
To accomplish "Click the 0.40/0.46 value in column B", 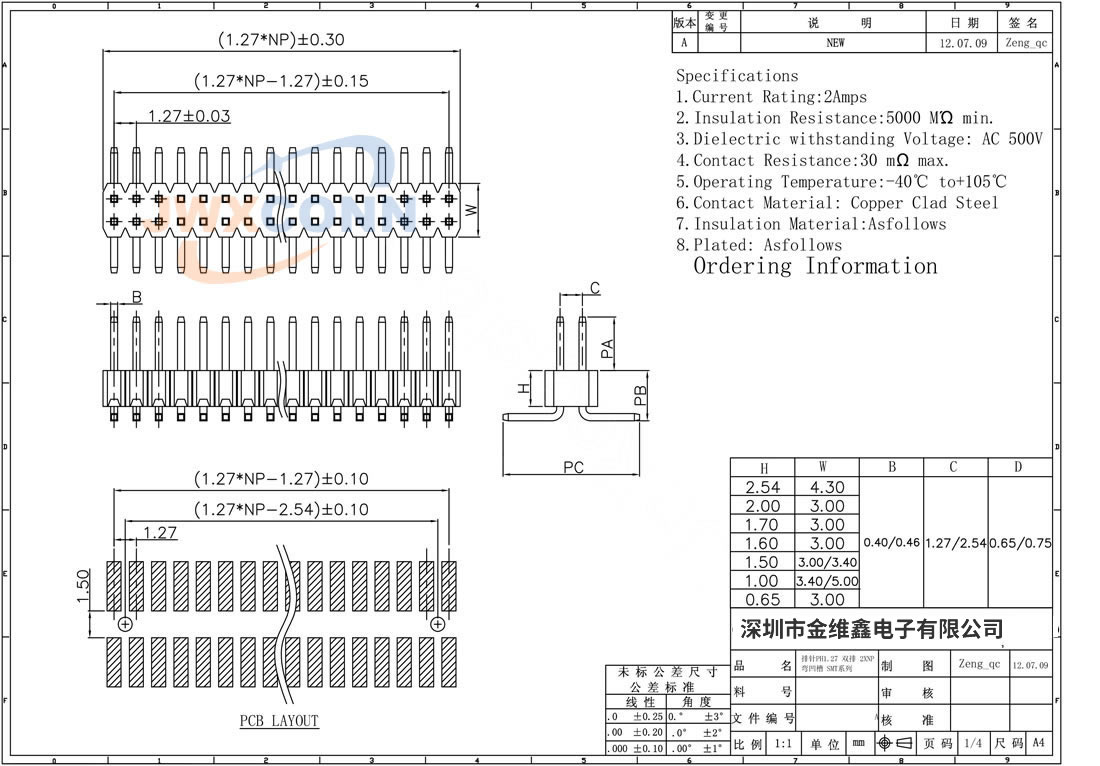I will 891,543.
